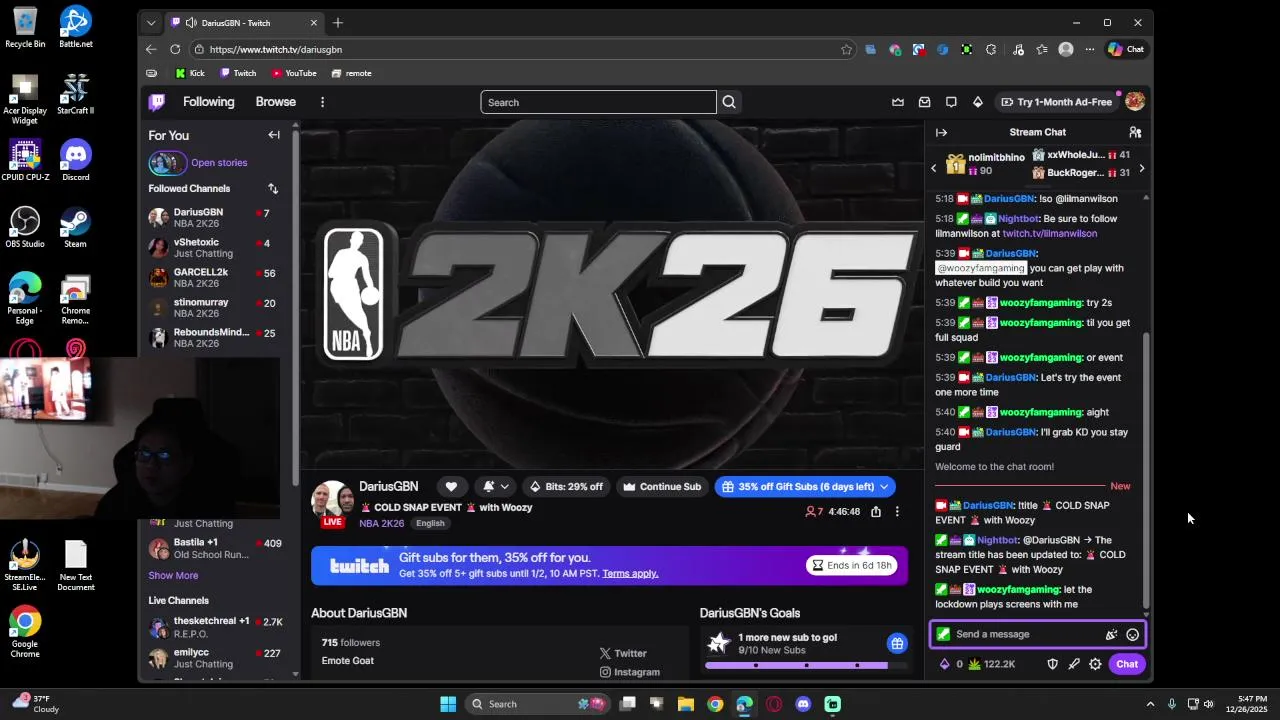Open the emote picker smiley

1132,634
